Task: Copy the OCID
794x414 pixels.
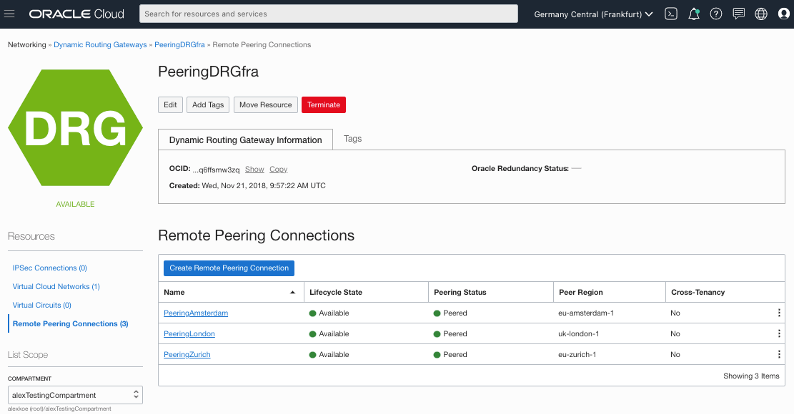Action: pos(279,169)
